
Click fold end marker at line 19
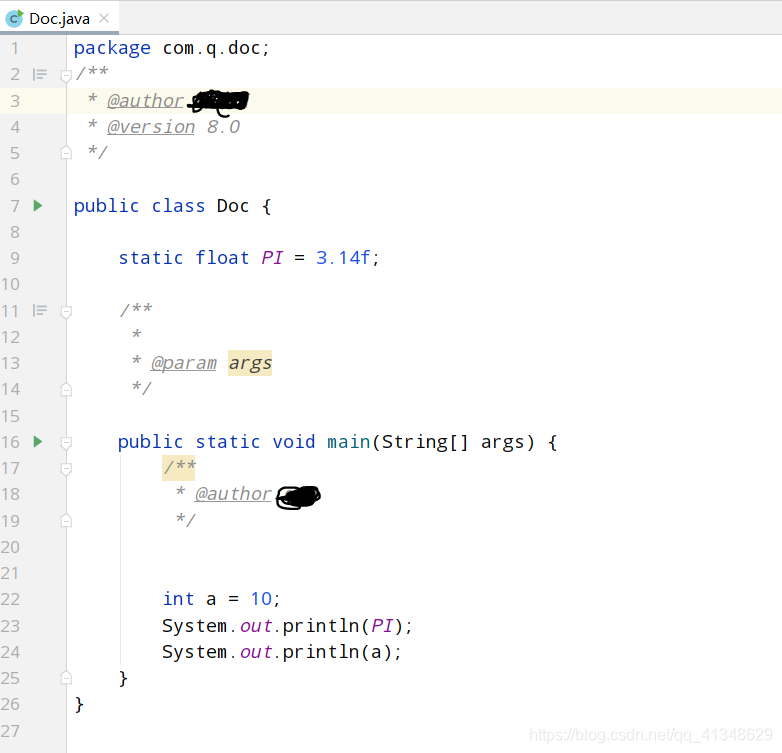pyautogui.click(x=66, y=521)
